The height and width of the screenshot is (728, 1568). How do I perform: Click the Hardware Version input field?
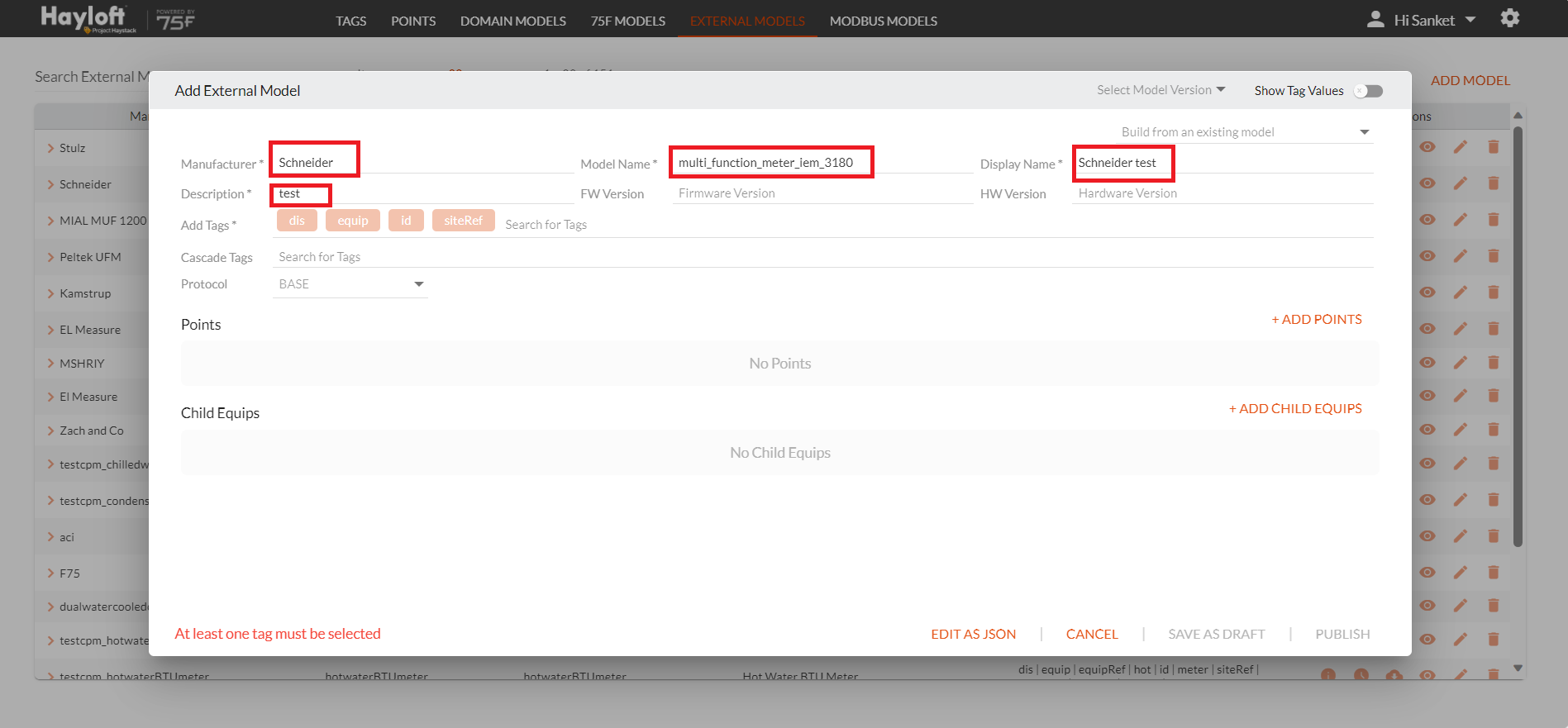click(1223, 193)
